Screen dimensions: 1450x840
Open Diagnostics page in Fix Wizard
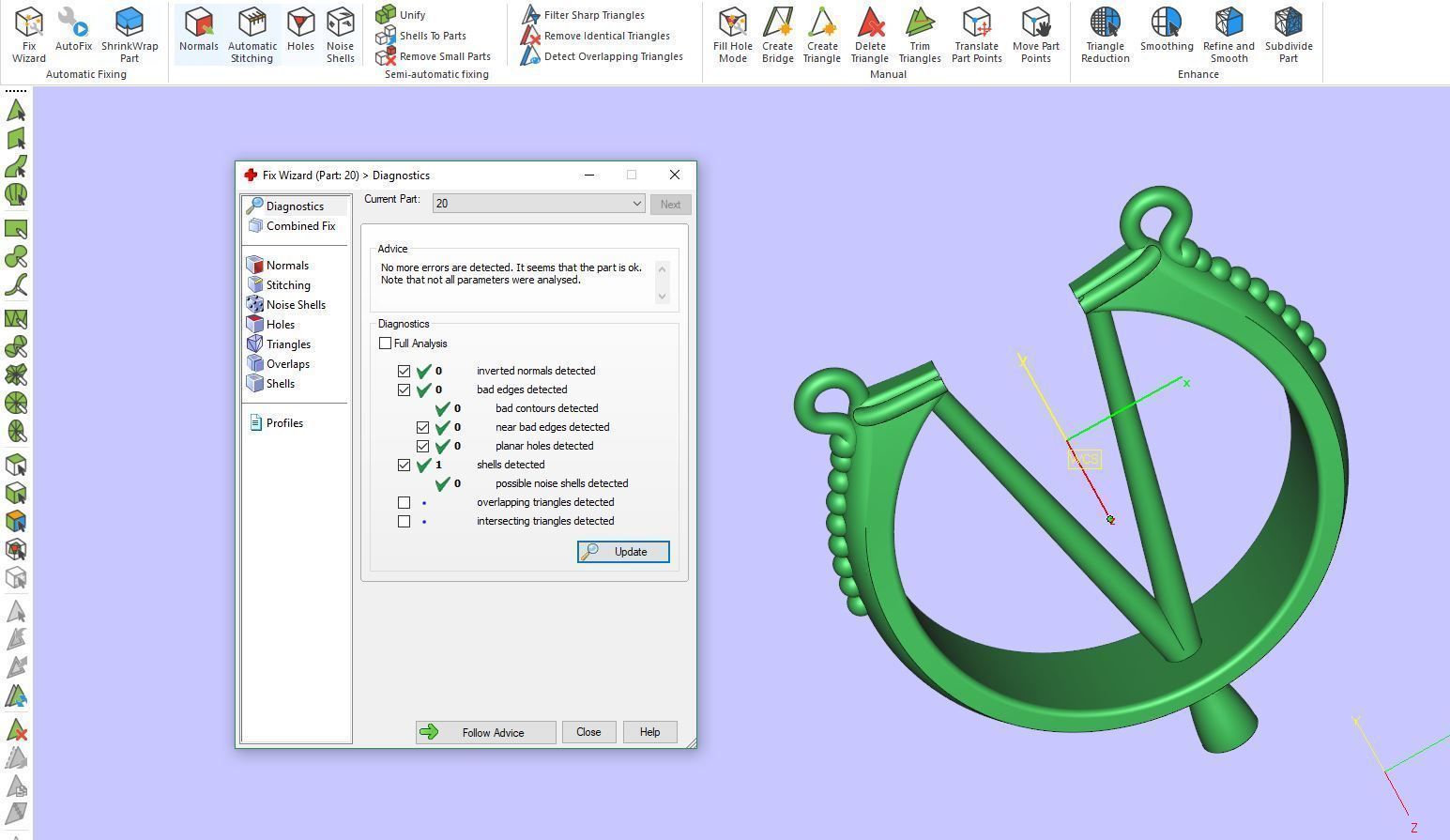click(295, 206)
